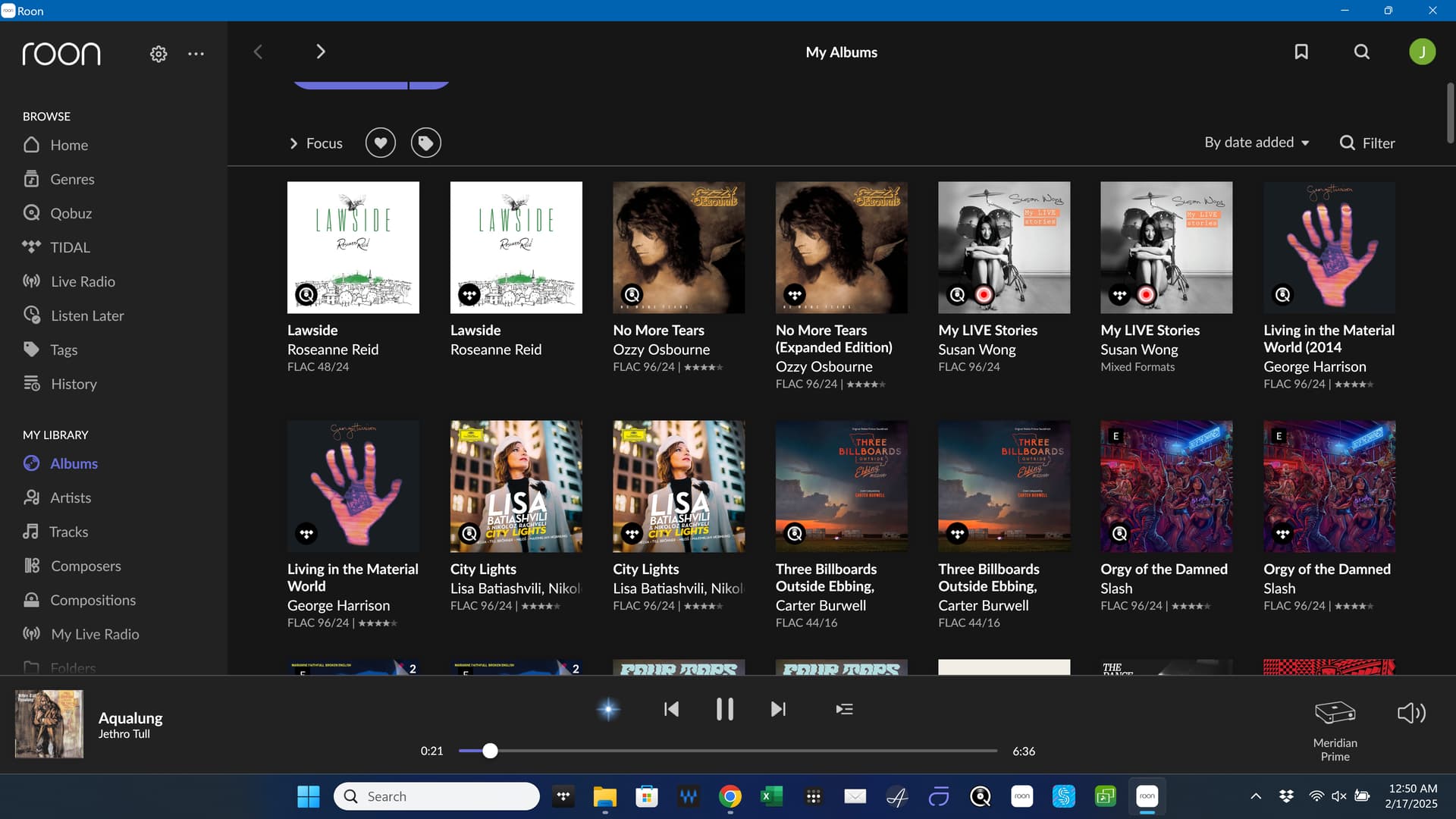Show hidden system tray icons chevron
Image resolution: width=1456 pixels, height=819 pixels.
(x=1256, y=796)
